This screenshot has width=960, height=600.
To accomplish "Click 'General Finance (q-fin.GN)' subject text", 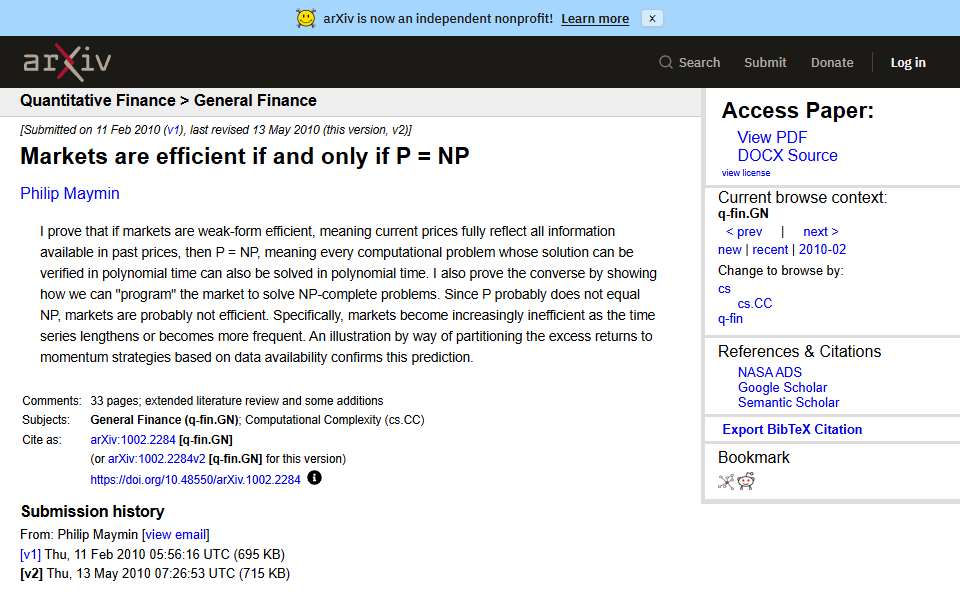I will pyautogui.click(x=164, y=420).
